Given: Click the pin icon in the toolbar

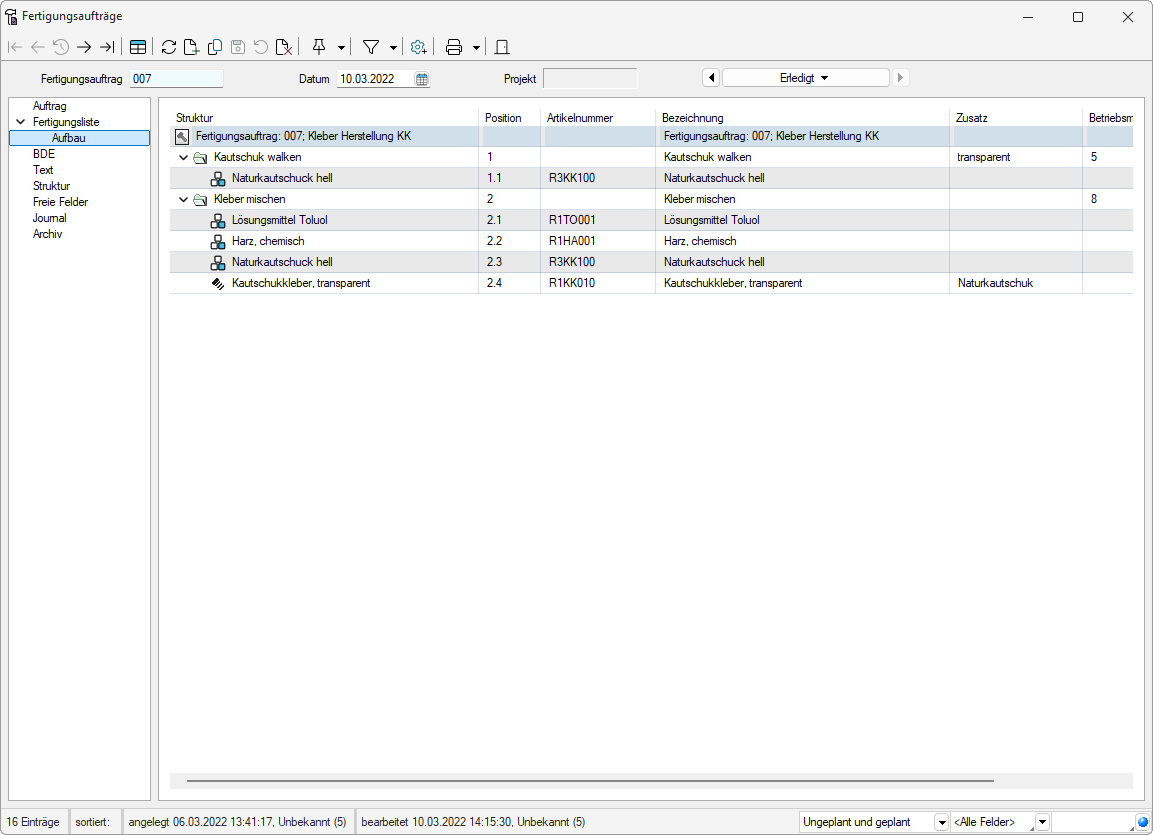Looking at the screenshot, I should point(319,47).
